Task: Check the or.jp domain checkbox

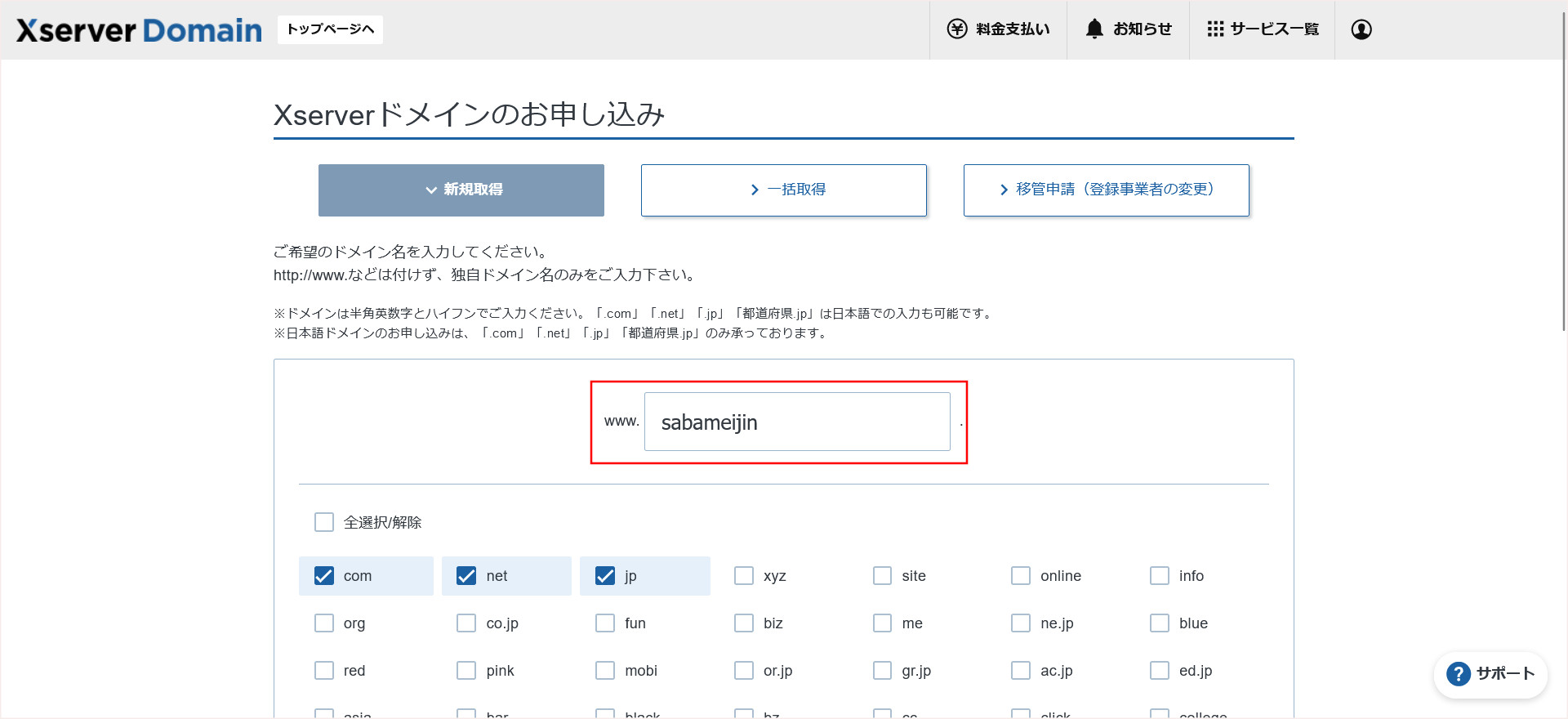Action: 744,671
